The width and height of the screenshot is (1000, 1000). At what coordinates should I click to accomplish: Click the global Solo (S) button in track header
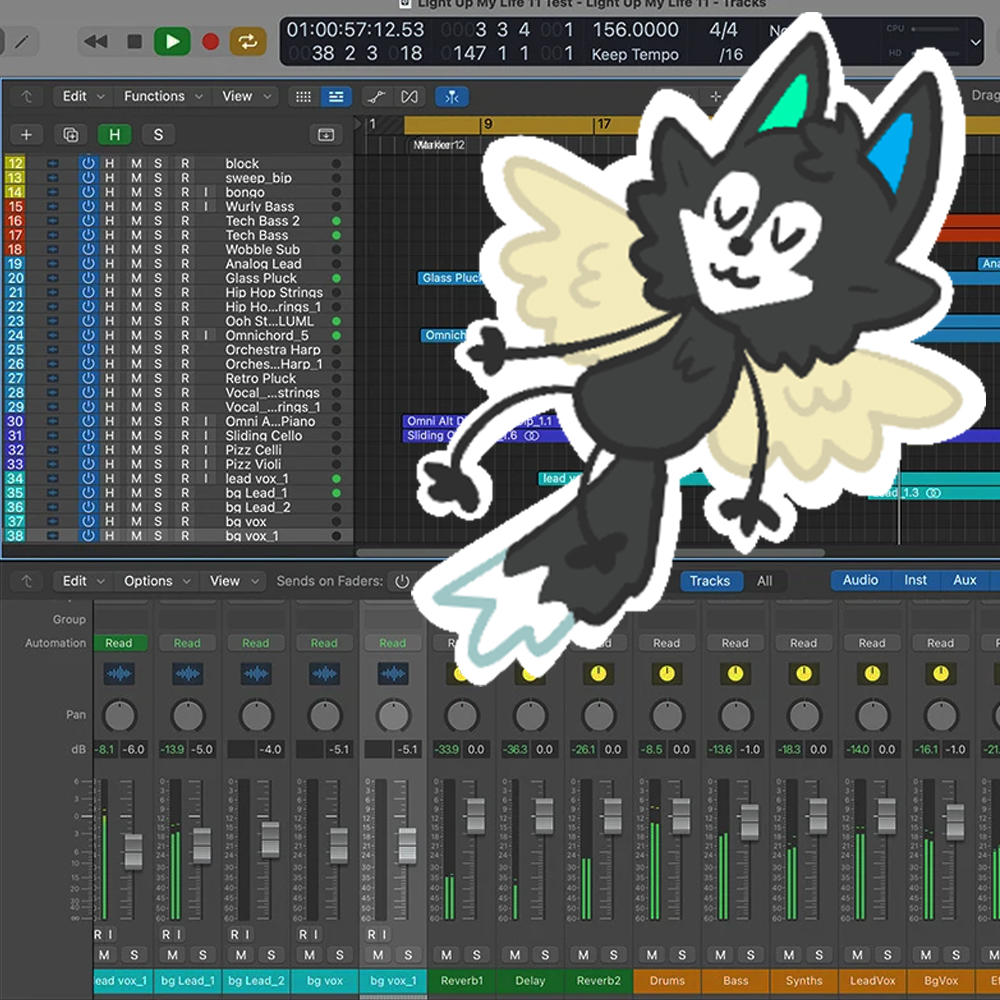[x=158, y=135]
